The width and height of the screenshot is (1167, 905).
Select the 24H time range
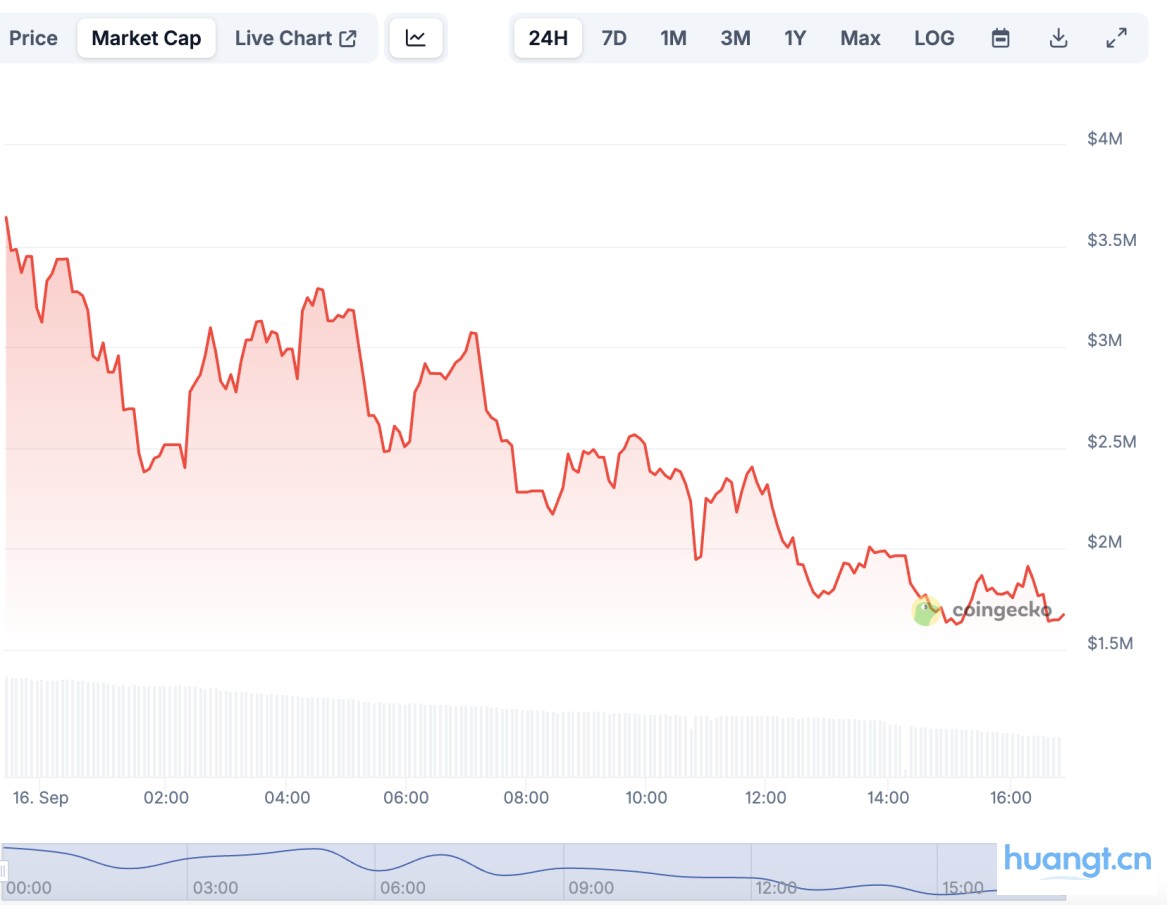[x=548, y=38]
